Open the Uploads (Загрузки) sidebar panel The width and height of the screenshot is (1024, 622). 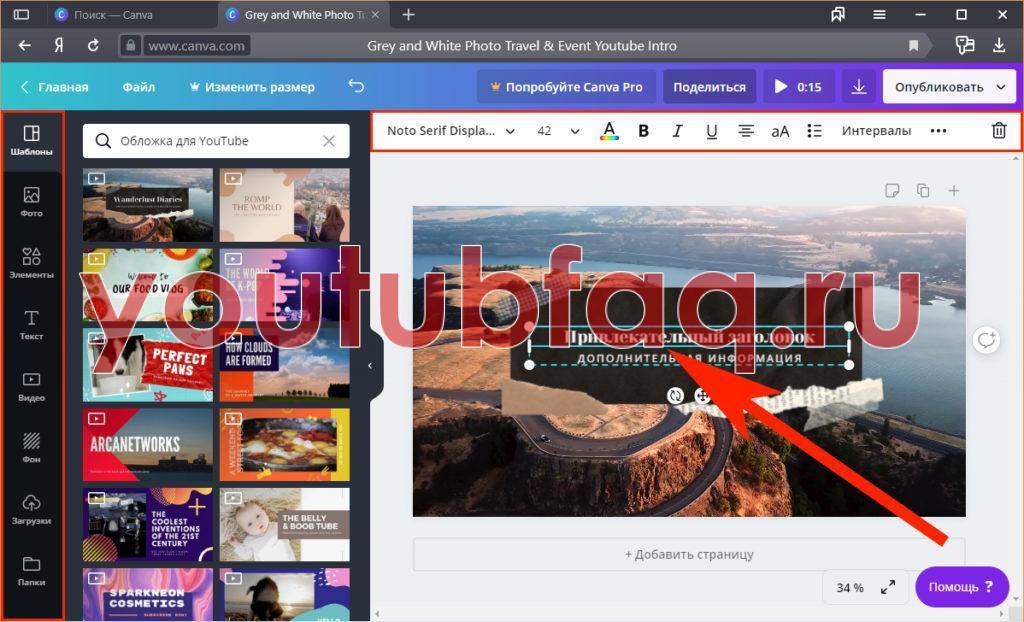coord(32,508)
